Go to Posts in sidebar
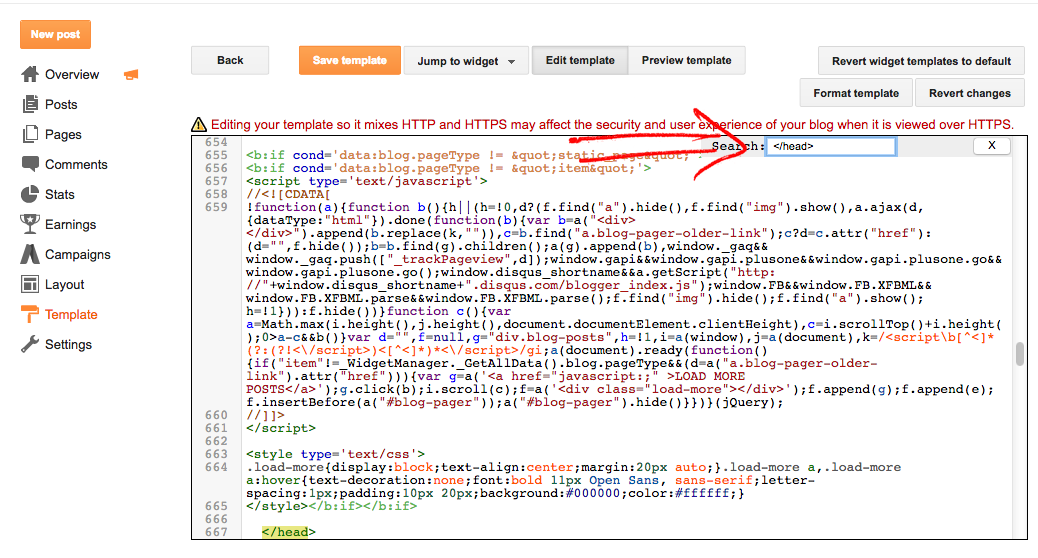This screenshot has height=558, width=1038. coord(61,105)
